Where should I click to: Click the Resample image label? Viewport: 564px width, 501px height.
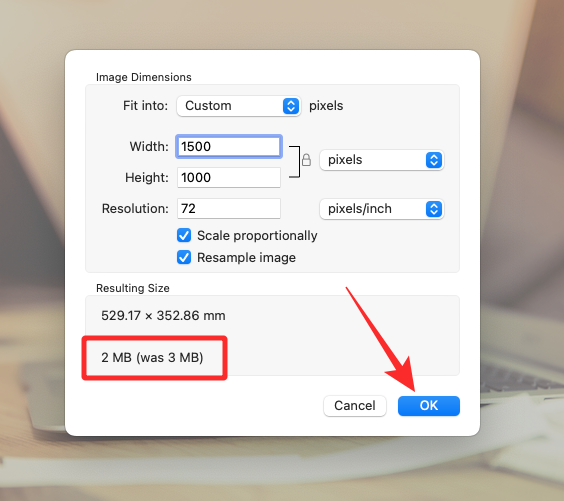[246, 258]
